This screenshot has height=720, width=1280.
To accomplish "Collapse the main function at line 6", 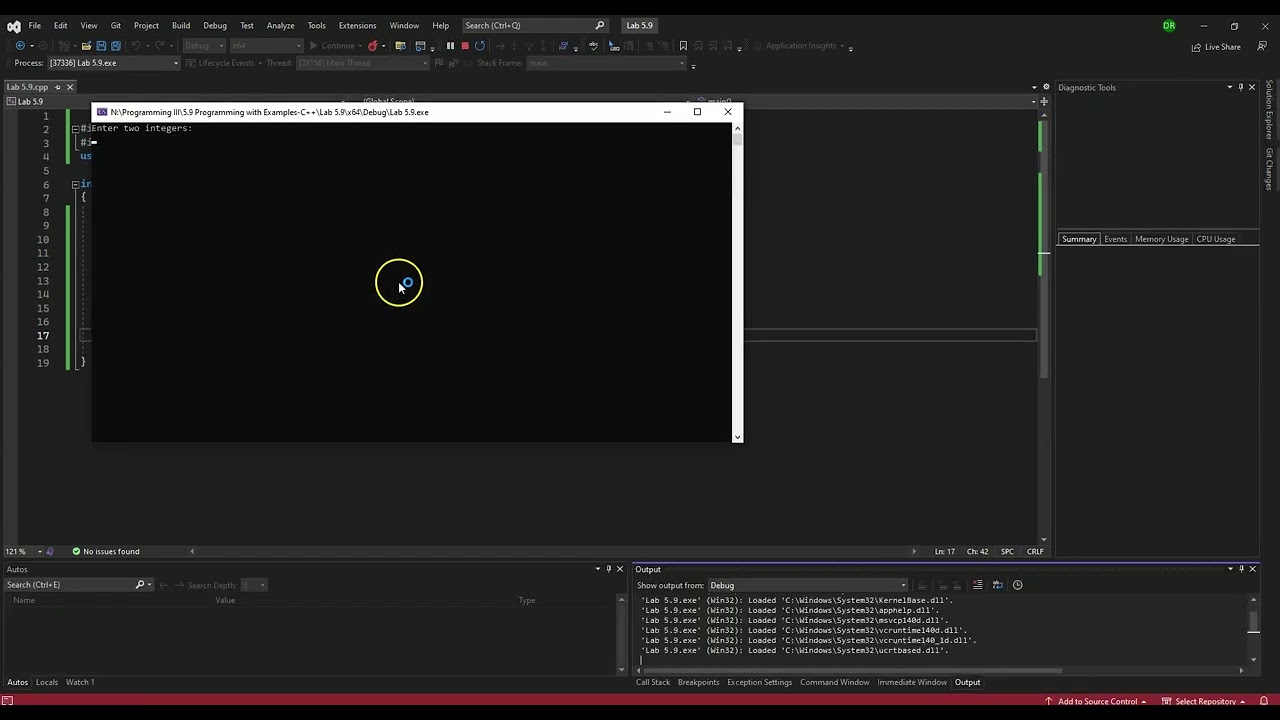I will coord(75,184).
